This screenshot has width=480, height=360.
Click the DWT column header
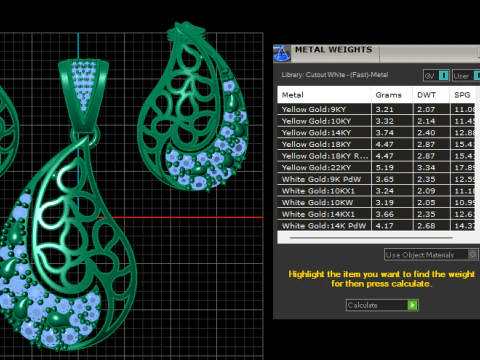431,95
